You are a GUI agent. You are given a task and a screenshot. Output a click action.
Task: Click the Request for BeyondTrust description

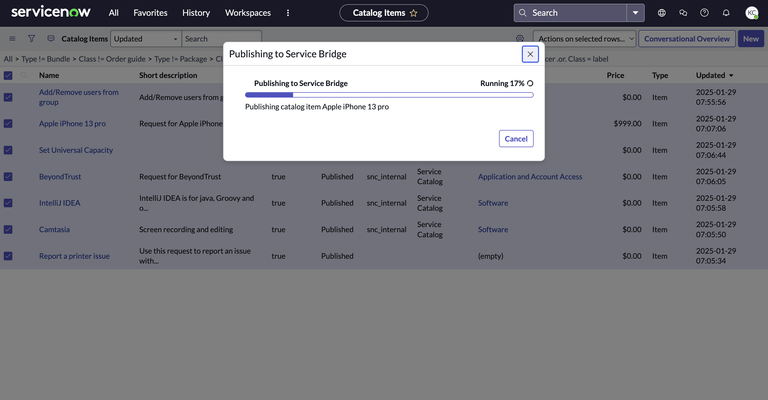coord(180,177)
